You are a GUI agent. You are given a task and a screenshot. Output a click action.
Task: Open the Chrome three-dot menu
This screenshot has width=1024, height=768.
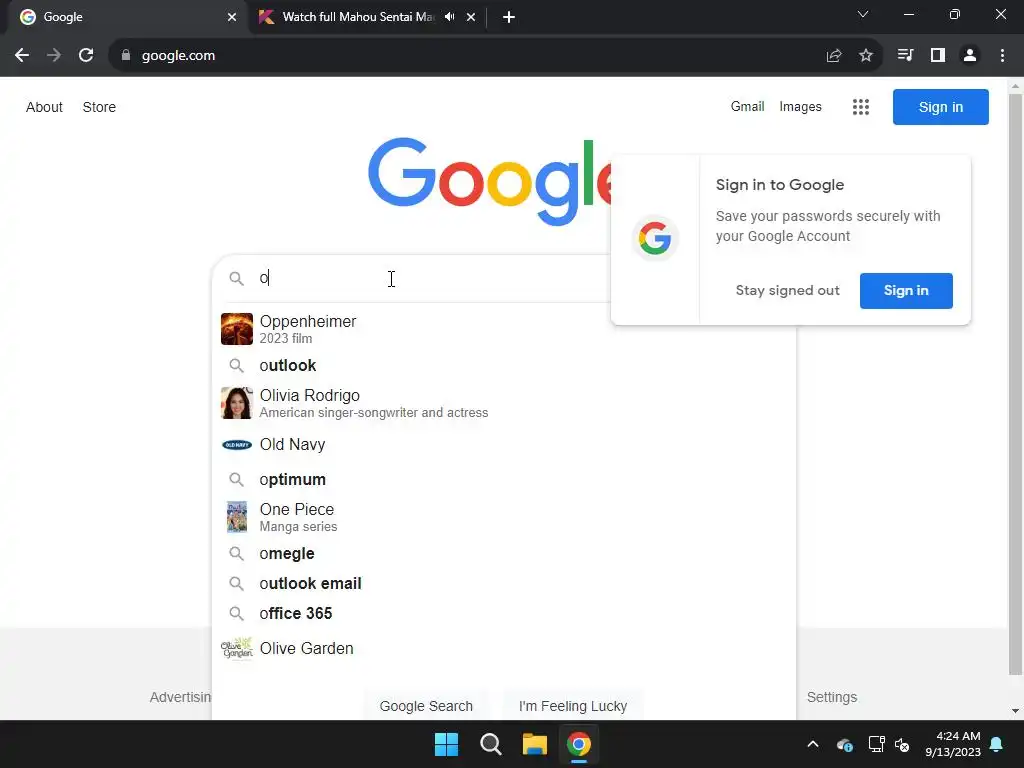point(1002,56)
